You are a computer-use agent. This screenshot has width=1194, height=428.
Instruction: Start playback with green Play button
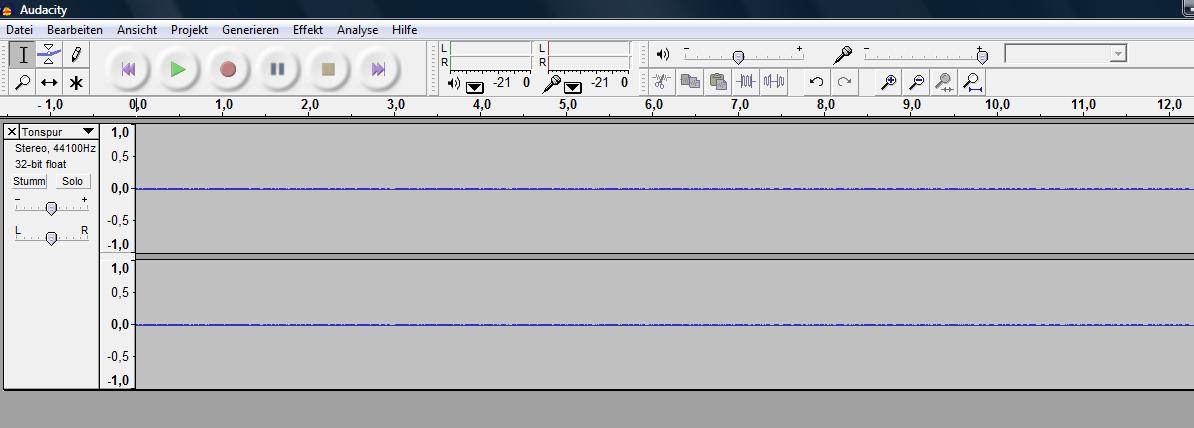(178, 69)
